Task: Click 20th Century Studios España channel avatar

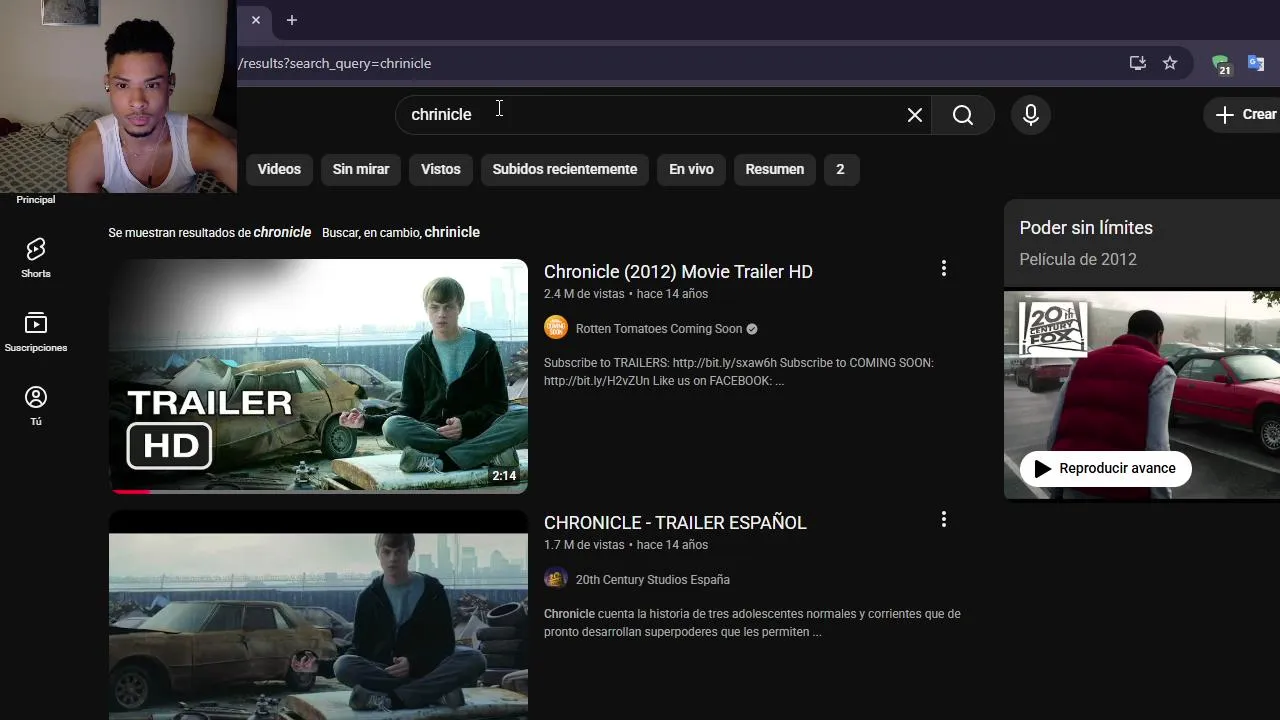Action: 556,579
